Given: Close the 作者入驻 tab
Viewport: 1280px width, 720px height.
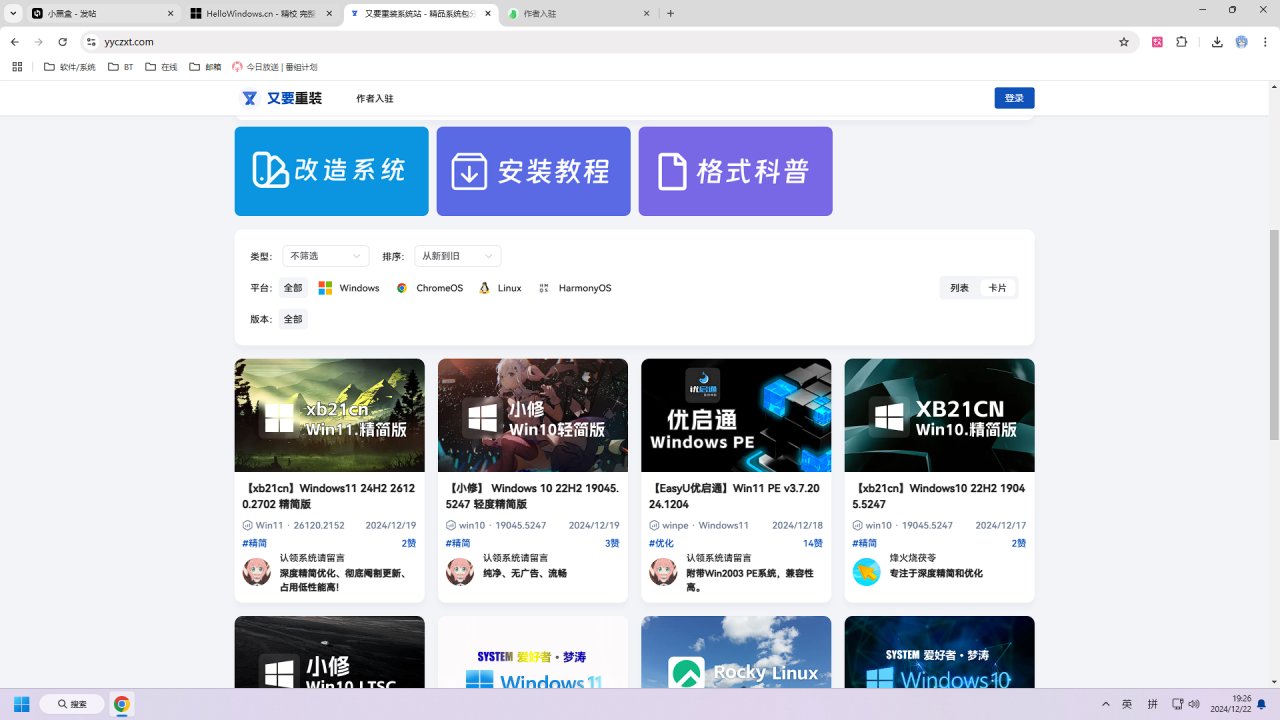Looking at the screenshot, I should coord(646,14).
